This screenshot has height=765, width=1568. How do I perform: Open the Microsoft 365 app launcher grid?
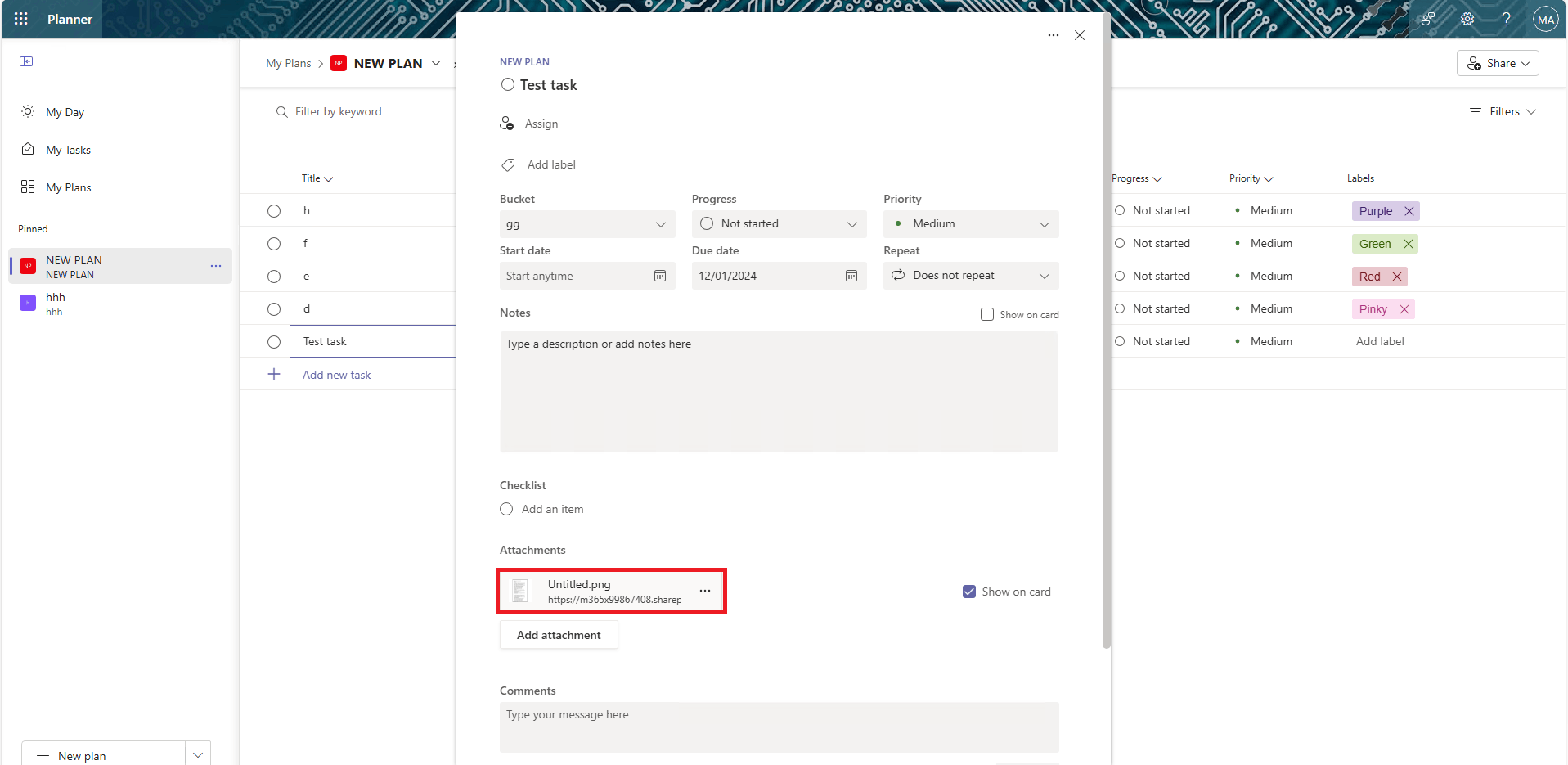20,19
